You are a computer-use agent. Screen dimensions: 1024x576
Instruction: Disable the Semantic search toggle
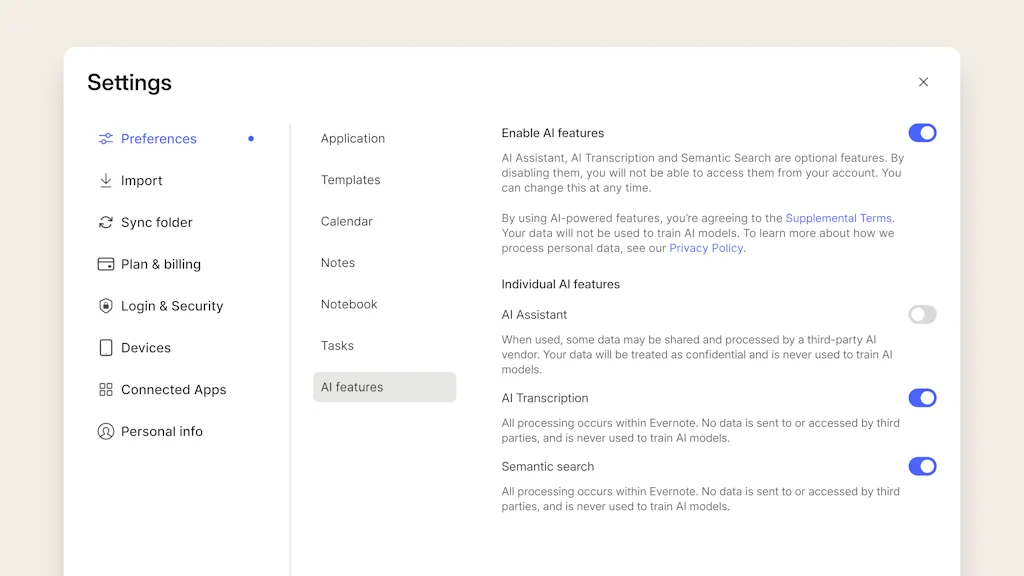click(x=922, y=466)
